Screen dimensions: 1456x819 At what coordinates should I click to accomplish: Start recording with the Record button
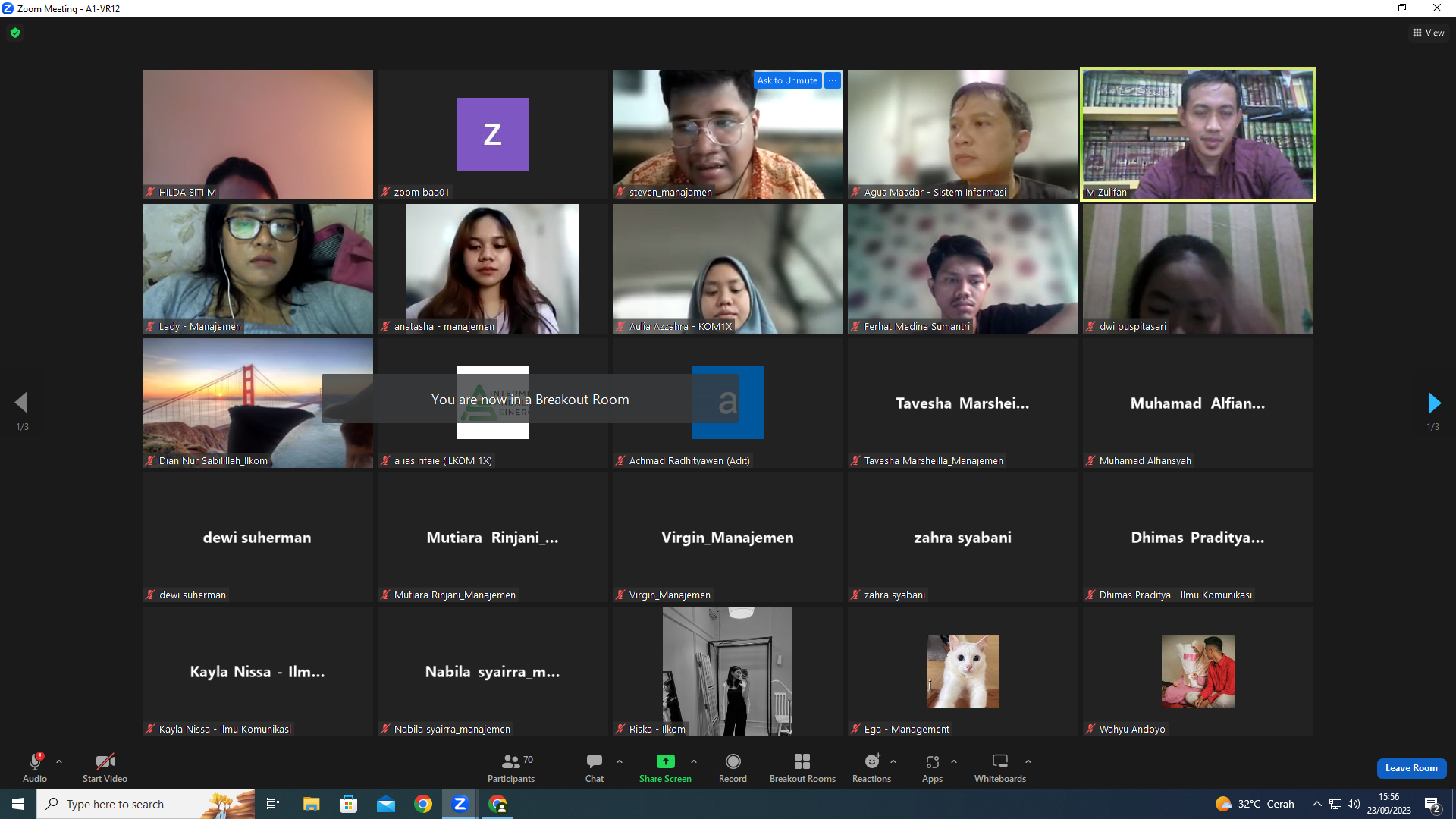[733, 767]
